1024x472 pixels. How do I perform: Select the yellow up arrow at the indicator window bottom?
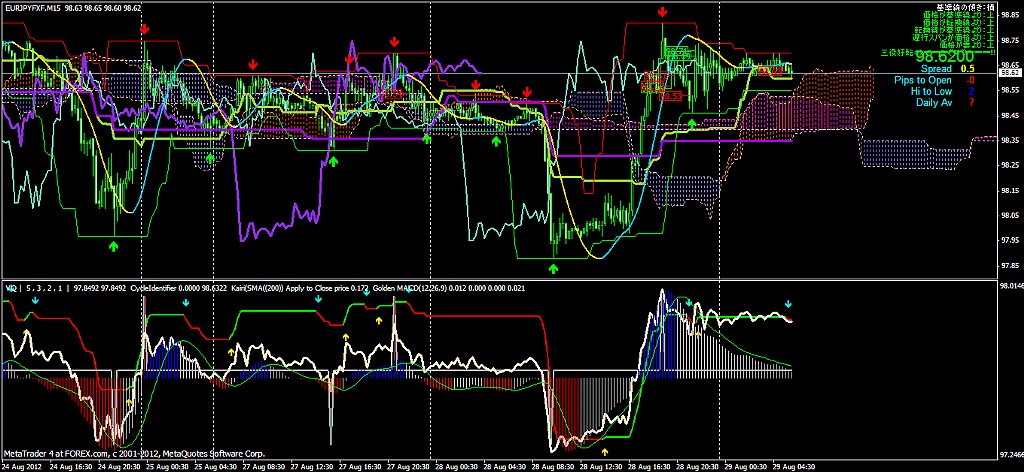pos(604,452)
